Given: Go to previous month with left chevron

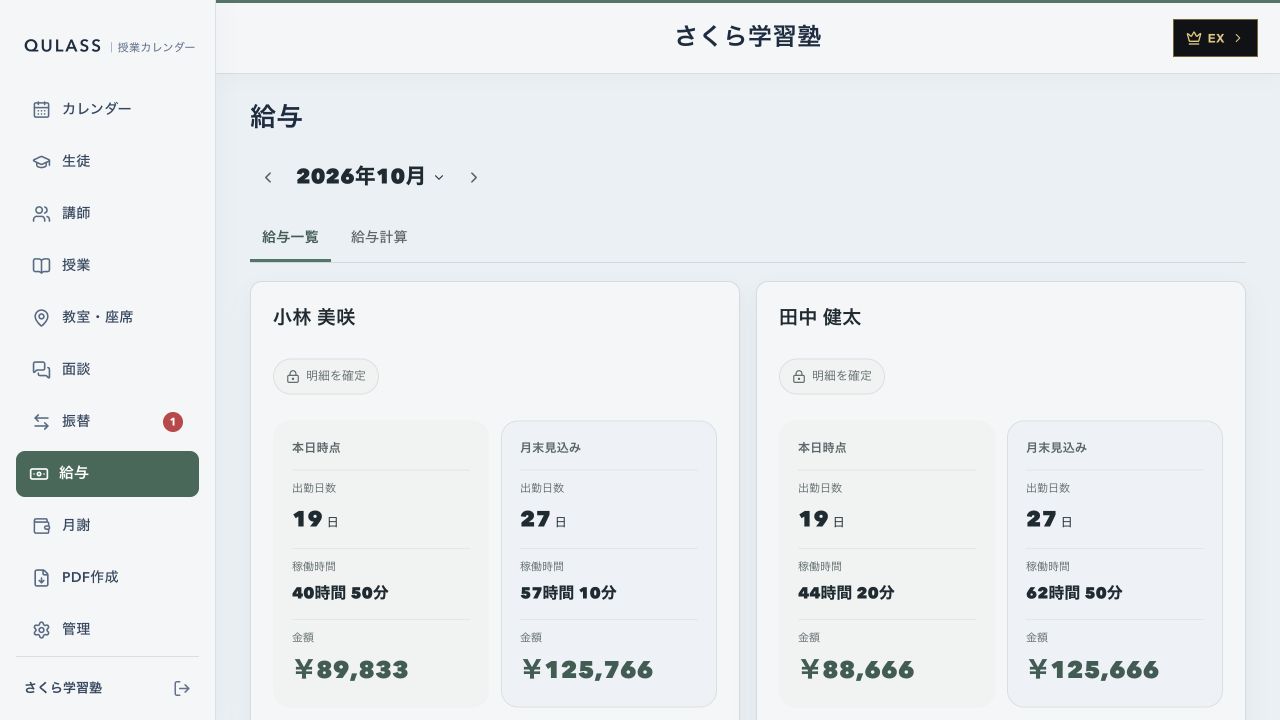Looking at the screenshot, I should pos(268,177).
